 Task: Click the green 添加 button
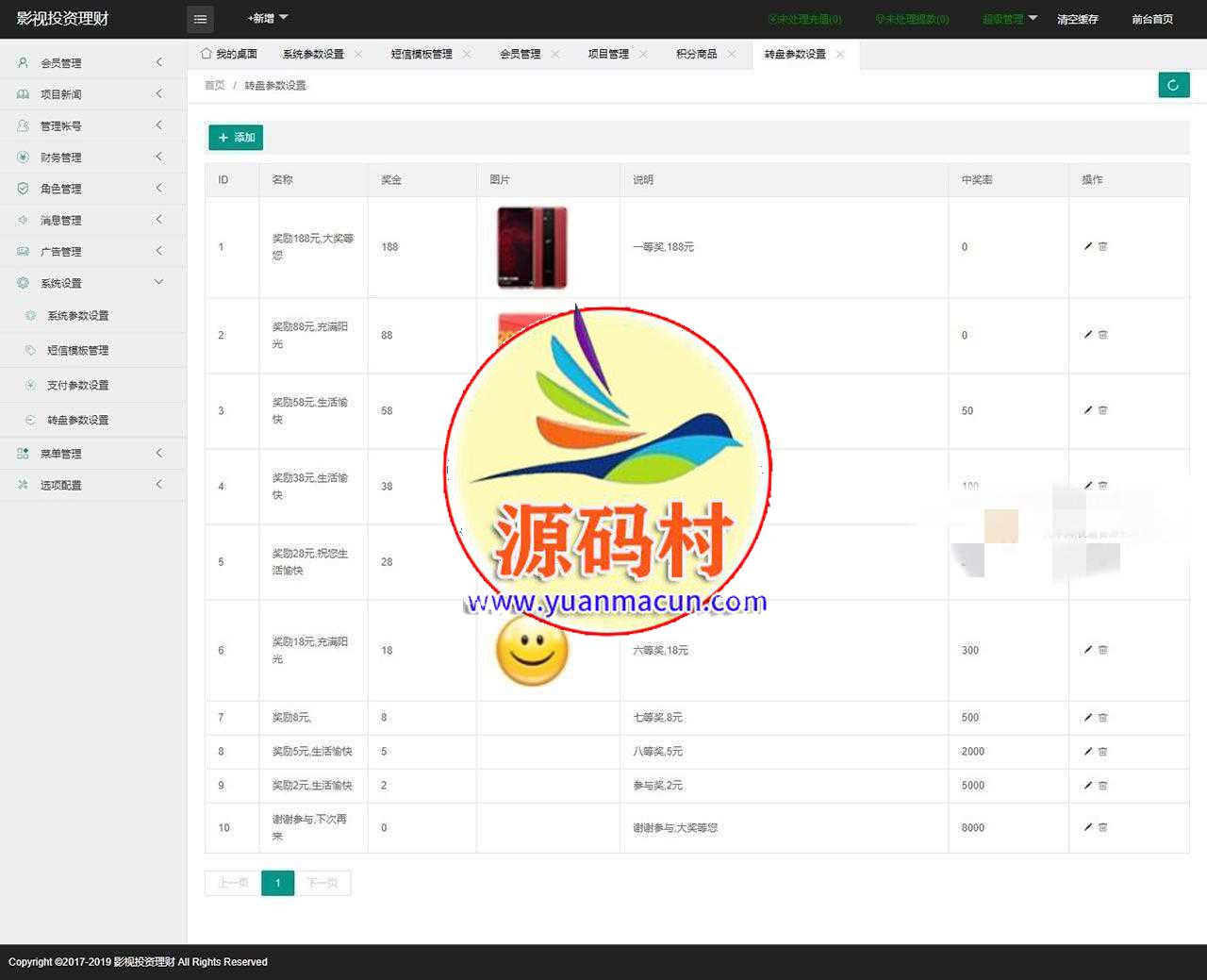[236, 138]
